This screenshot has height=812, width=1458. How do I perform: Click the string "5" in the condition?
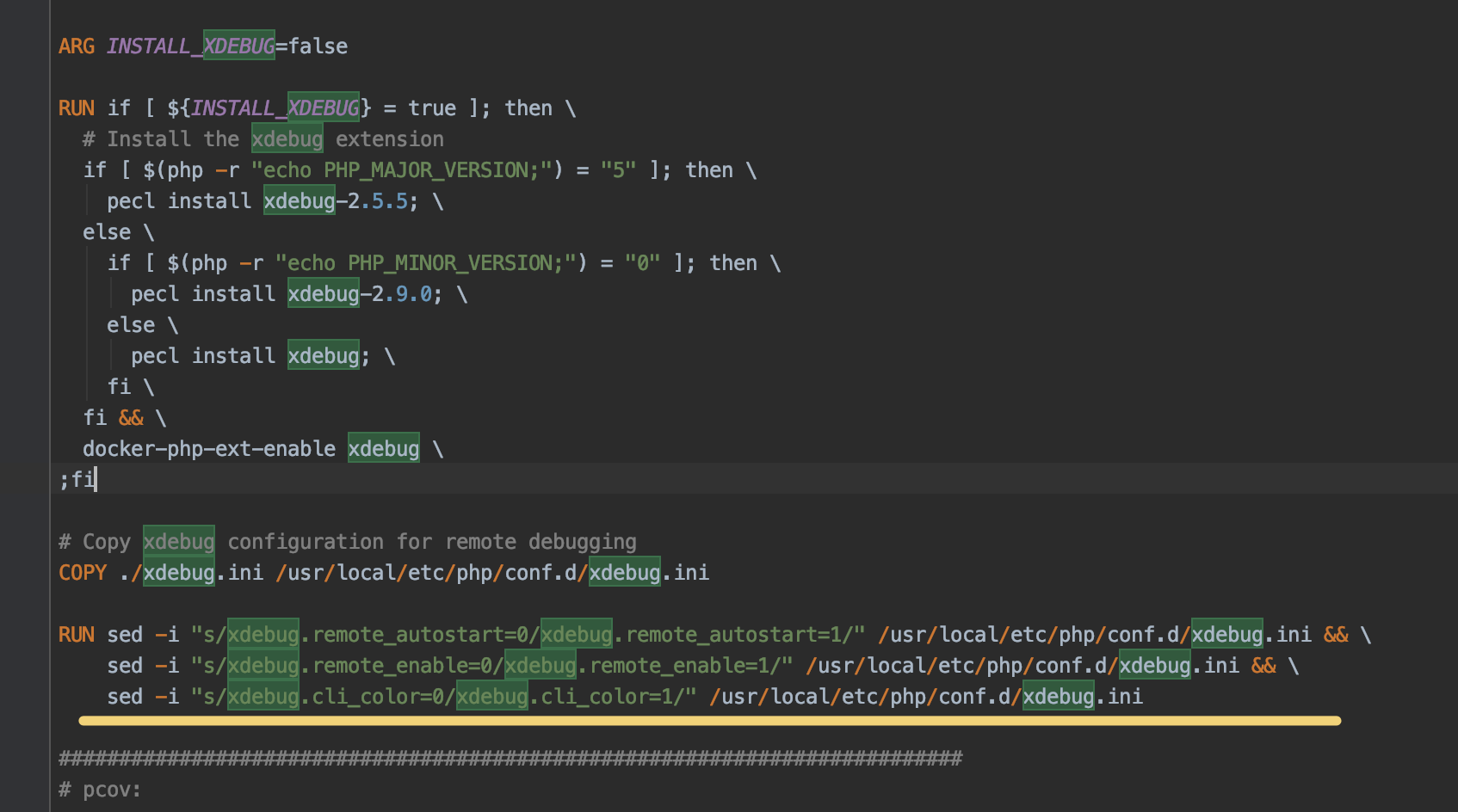tap(618, 170)
